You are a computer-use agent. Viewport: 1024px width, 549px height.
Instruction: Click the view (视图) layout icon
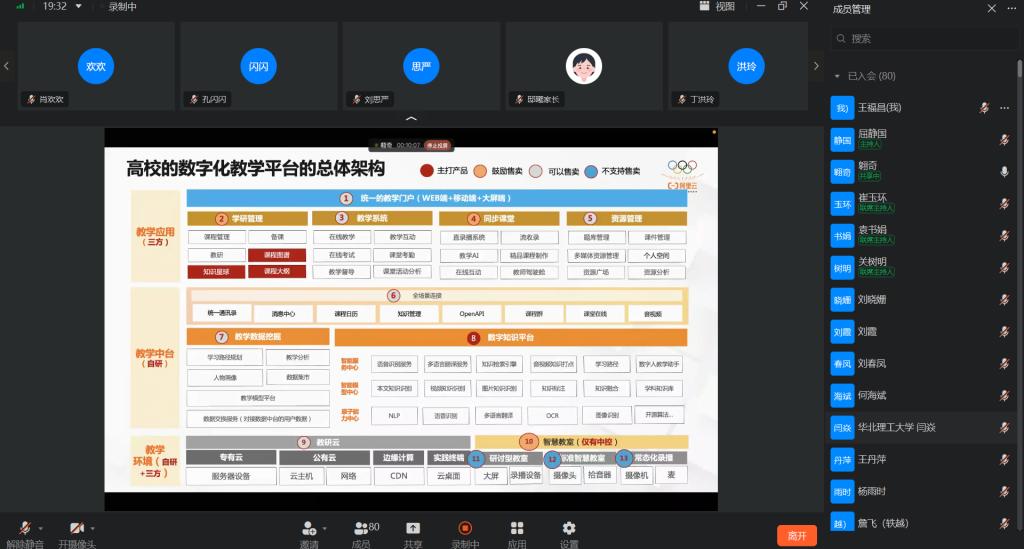[705, 6]
